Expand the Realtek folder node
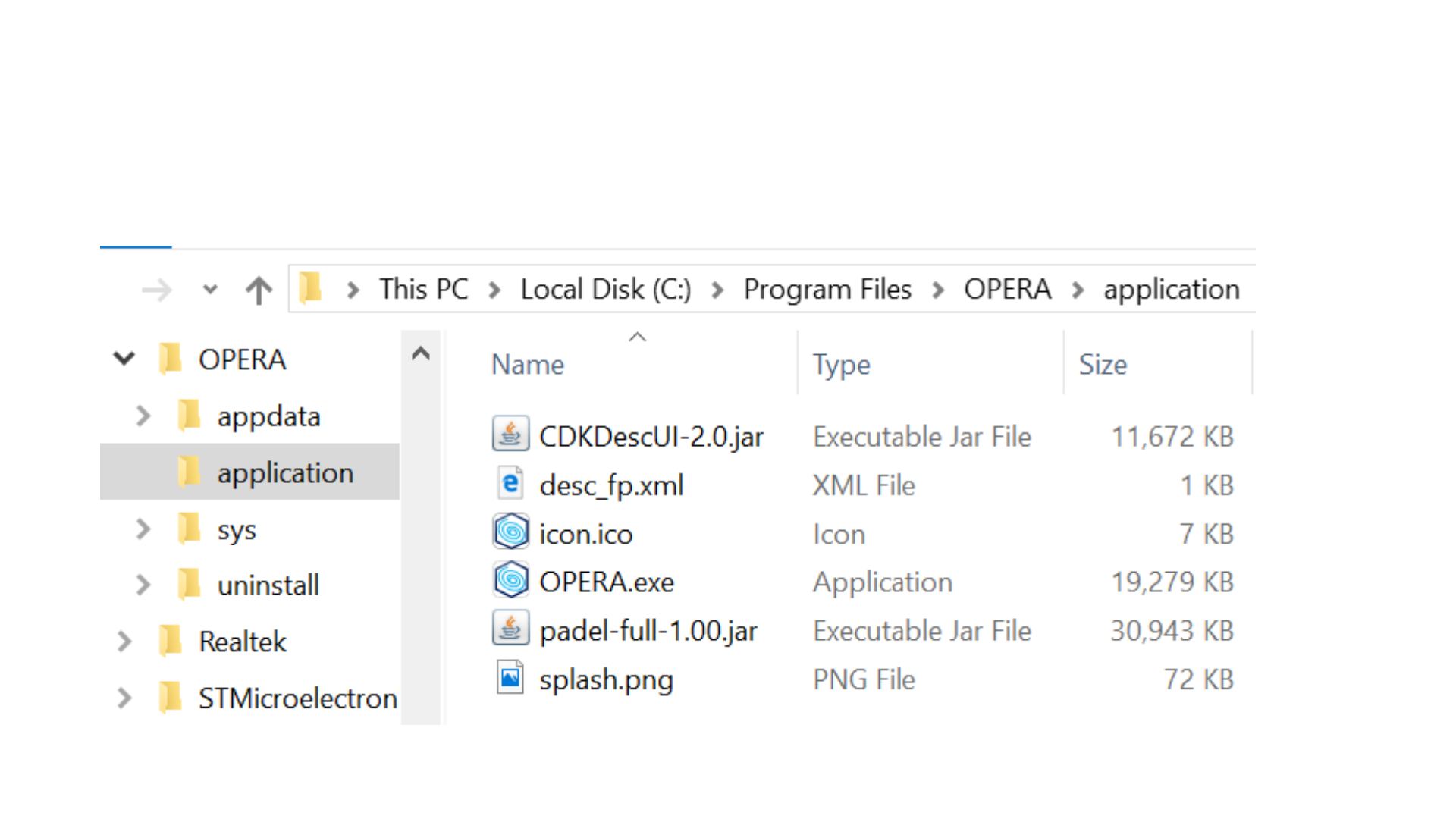 click(124, 642)
